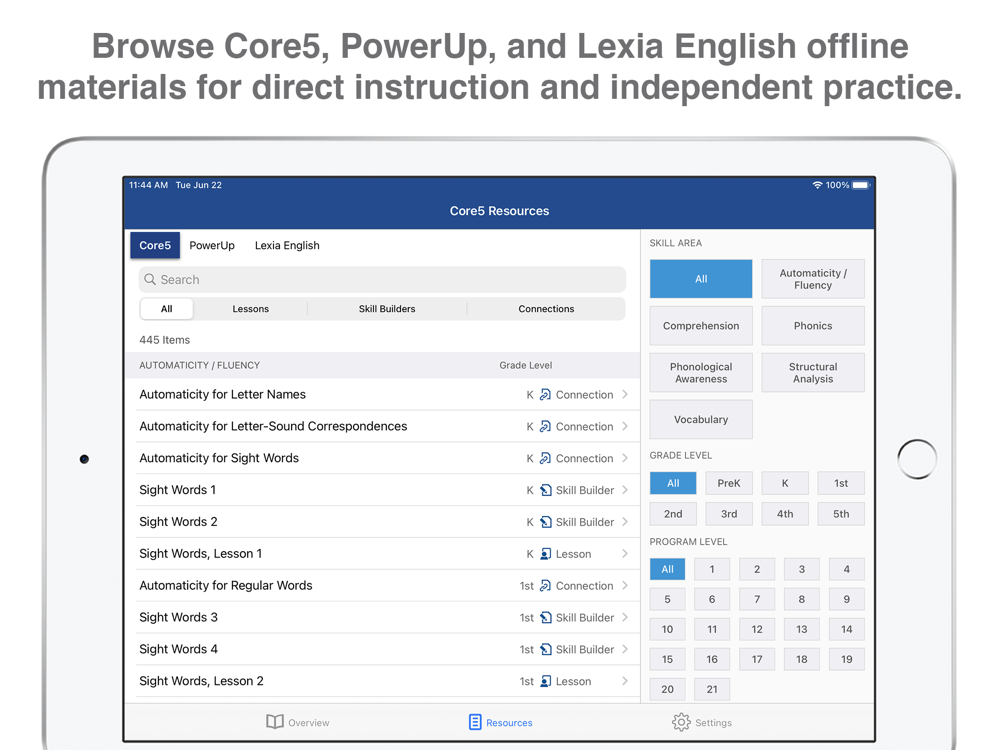Tap the search magnifier icon
The width and height of the screenshot is (1000, 750).
[150, 279]
